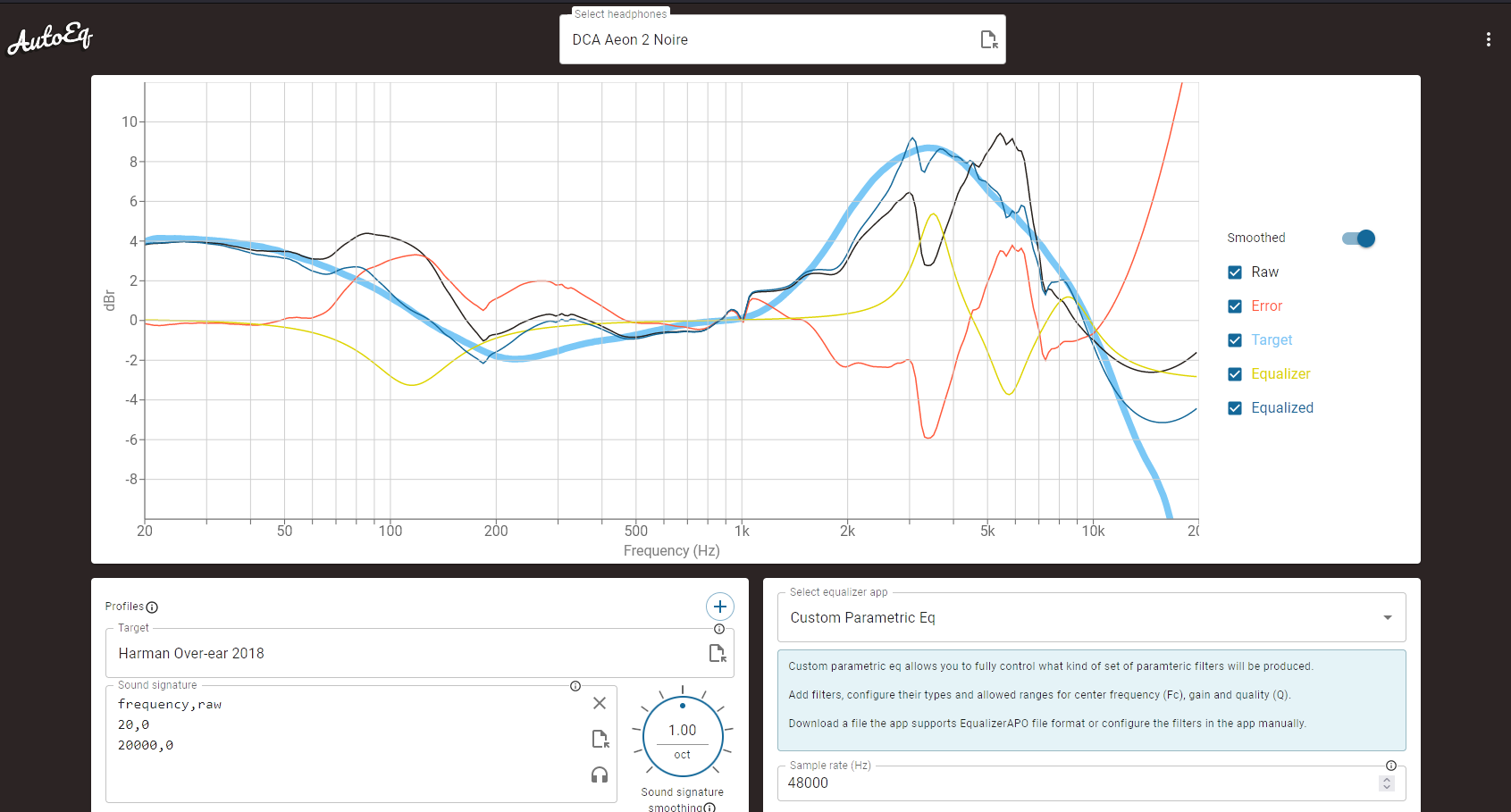The image size is (1511, 812).
Task: Click the Sample rate info icon
Action: 1391,766
